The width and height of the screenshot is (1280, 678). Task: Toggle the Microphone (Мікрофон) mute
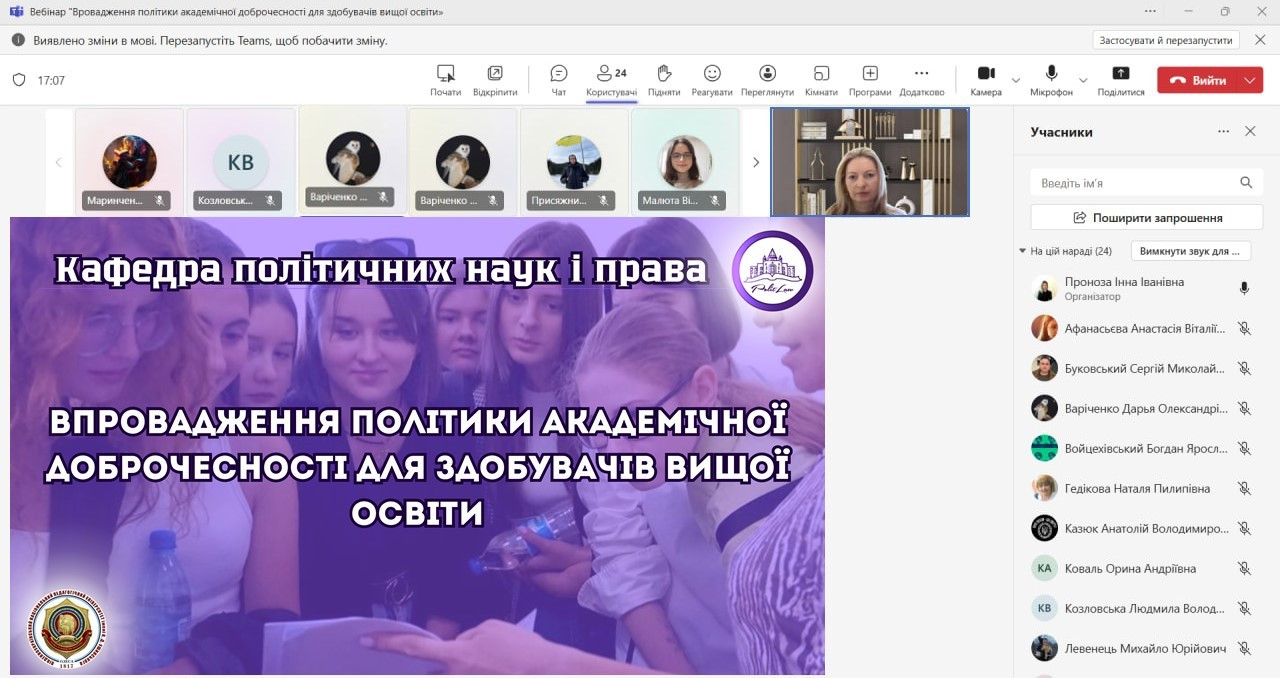click(1051, 79)
